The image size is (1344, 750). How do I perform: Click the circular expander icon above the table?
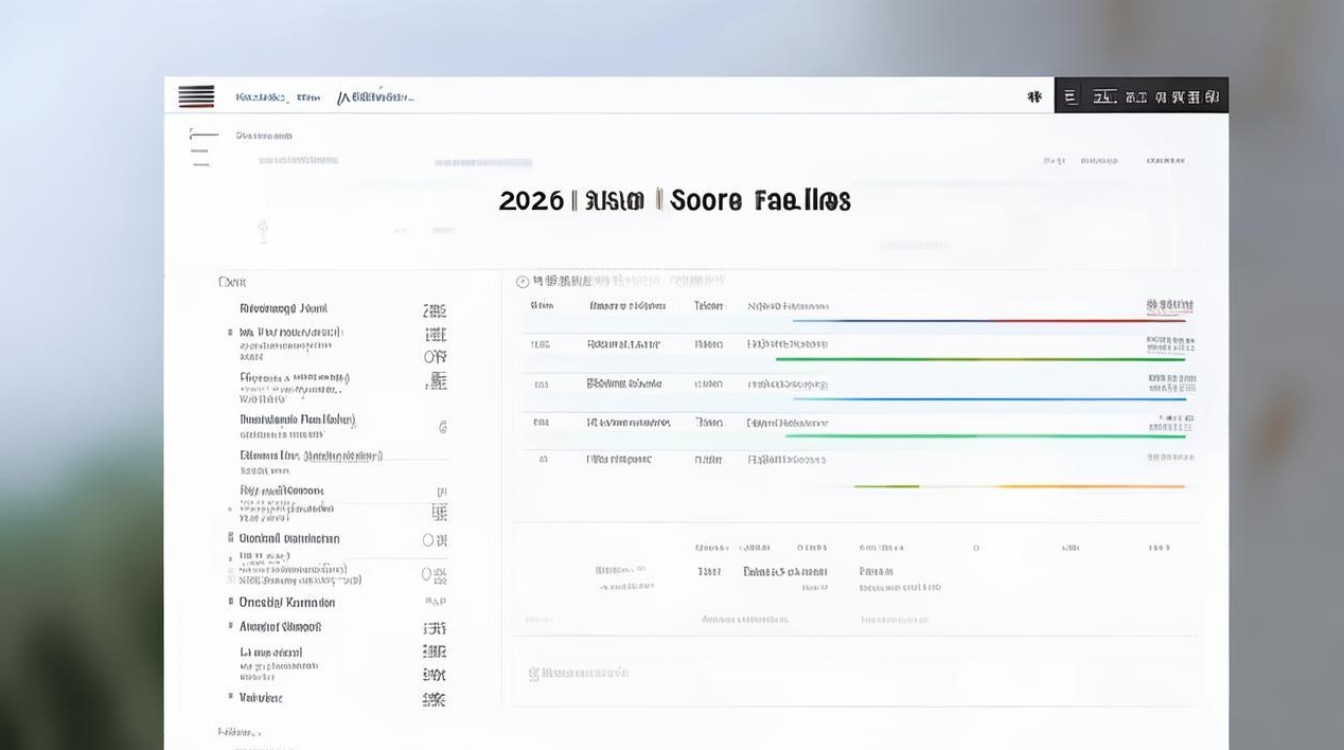[523, 281]
